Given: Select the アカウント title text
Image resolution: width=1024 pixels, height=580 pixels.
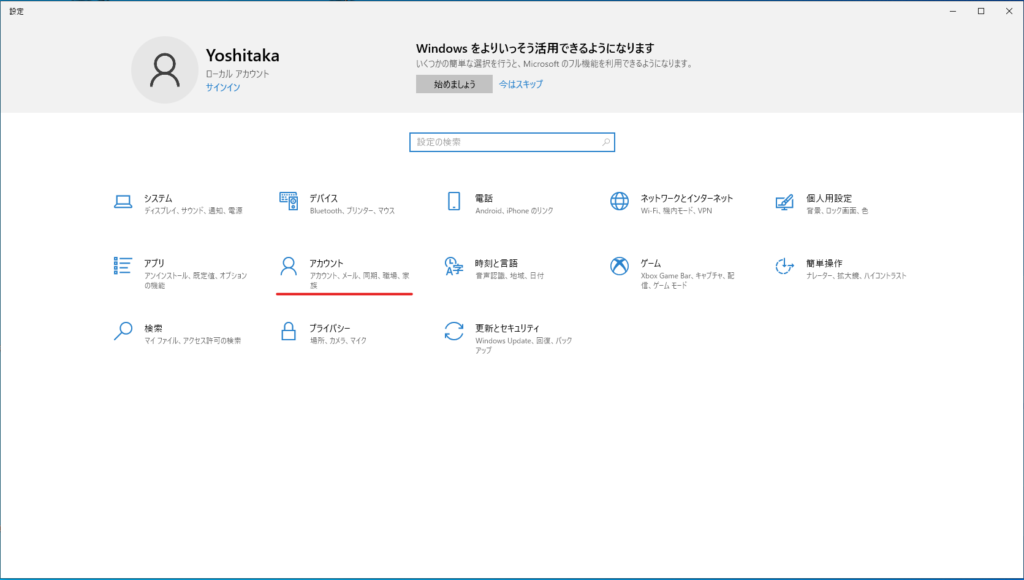Looking at the screenshot, I should coord(326,263).
